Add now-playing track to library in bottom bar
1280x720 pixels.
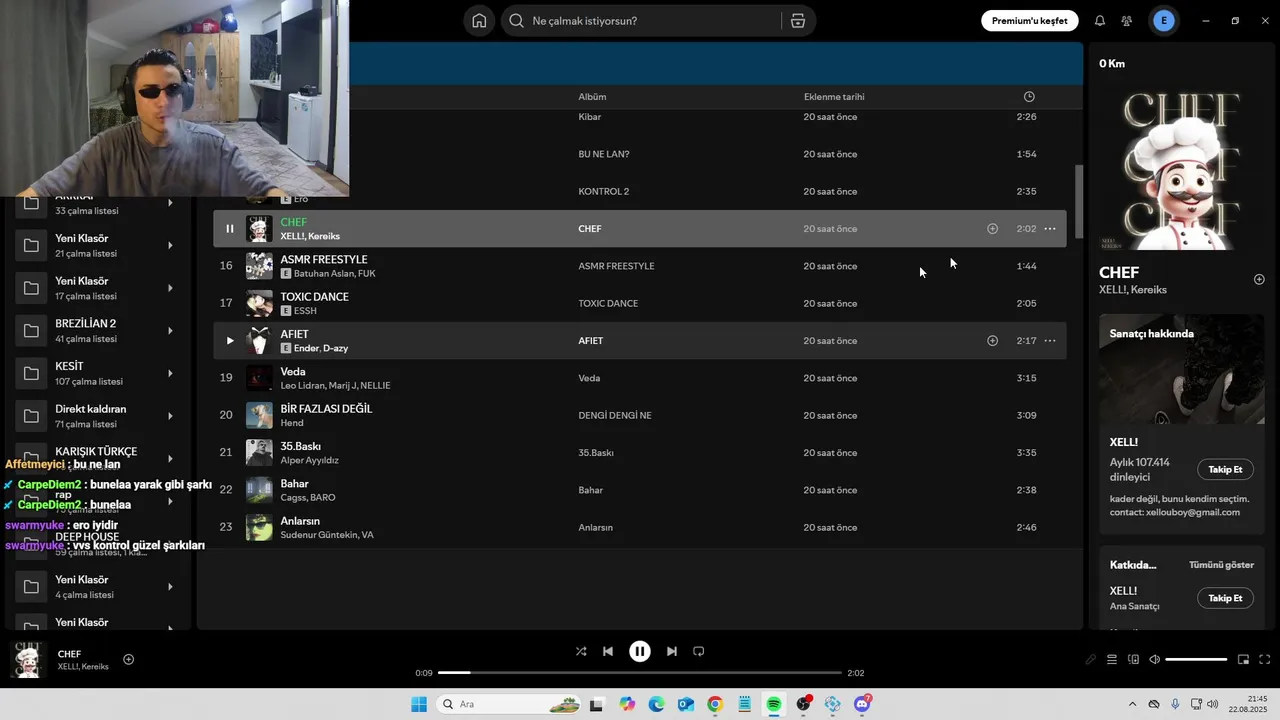pyautogui.click(x=128, y=660)
